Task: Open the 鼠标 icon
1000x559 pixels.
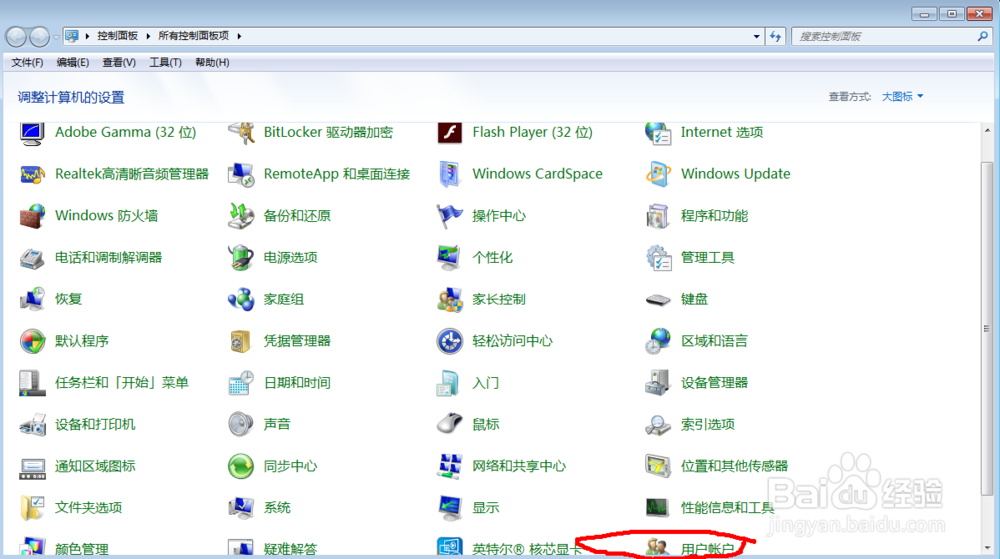Action: tap(450, 423)
